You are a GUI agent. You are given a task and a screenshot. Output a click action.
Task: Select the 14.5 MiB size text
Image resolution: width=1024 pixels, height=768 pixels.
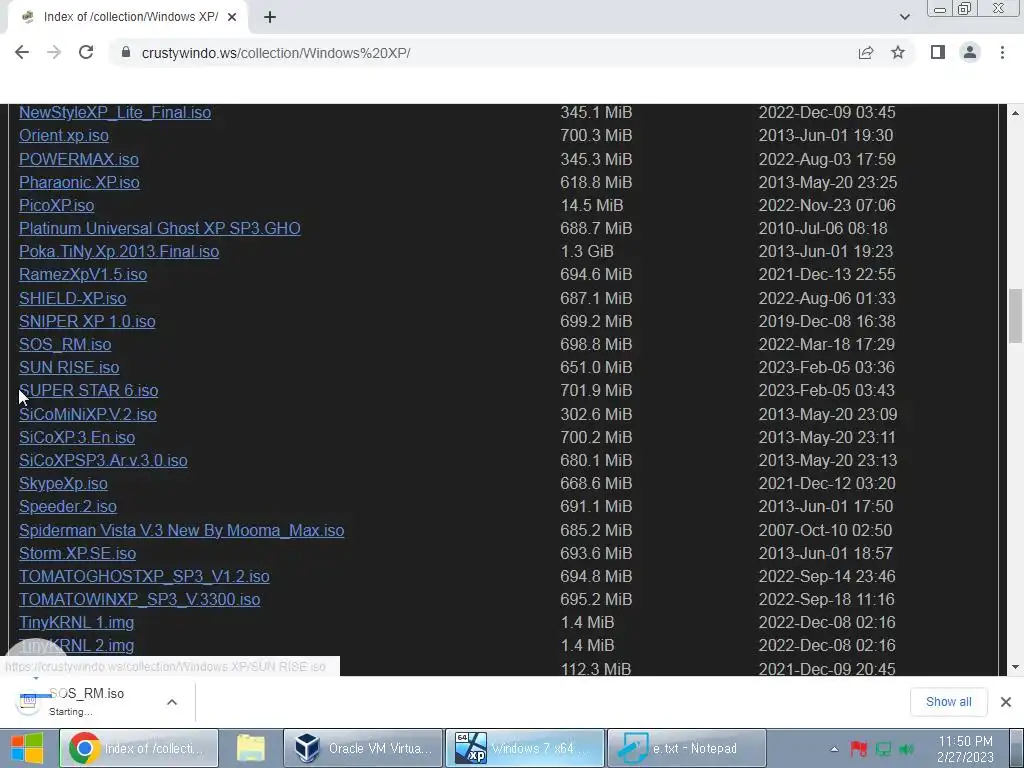592,205
